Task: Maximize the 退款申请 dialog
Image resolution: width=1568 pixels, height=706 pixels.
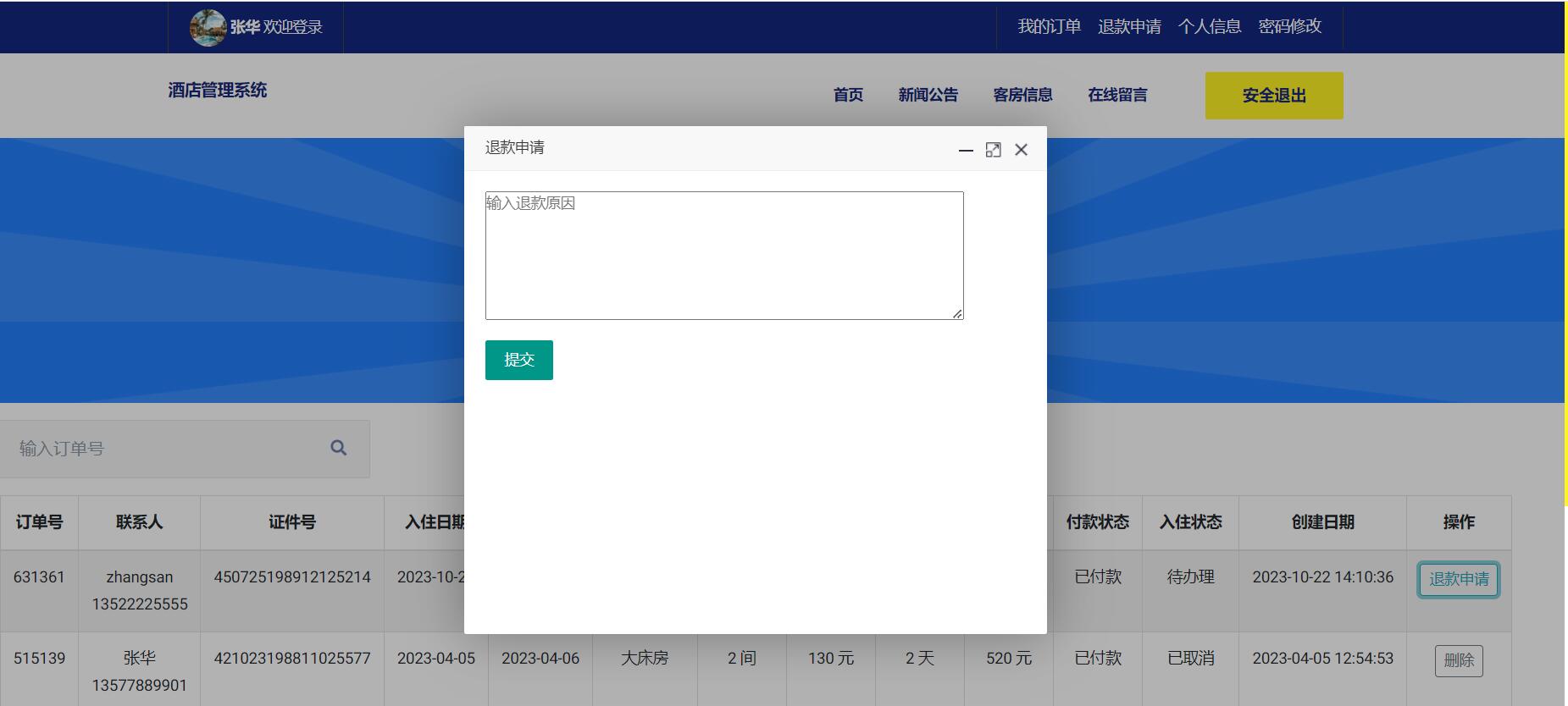Action: [994, 150]
